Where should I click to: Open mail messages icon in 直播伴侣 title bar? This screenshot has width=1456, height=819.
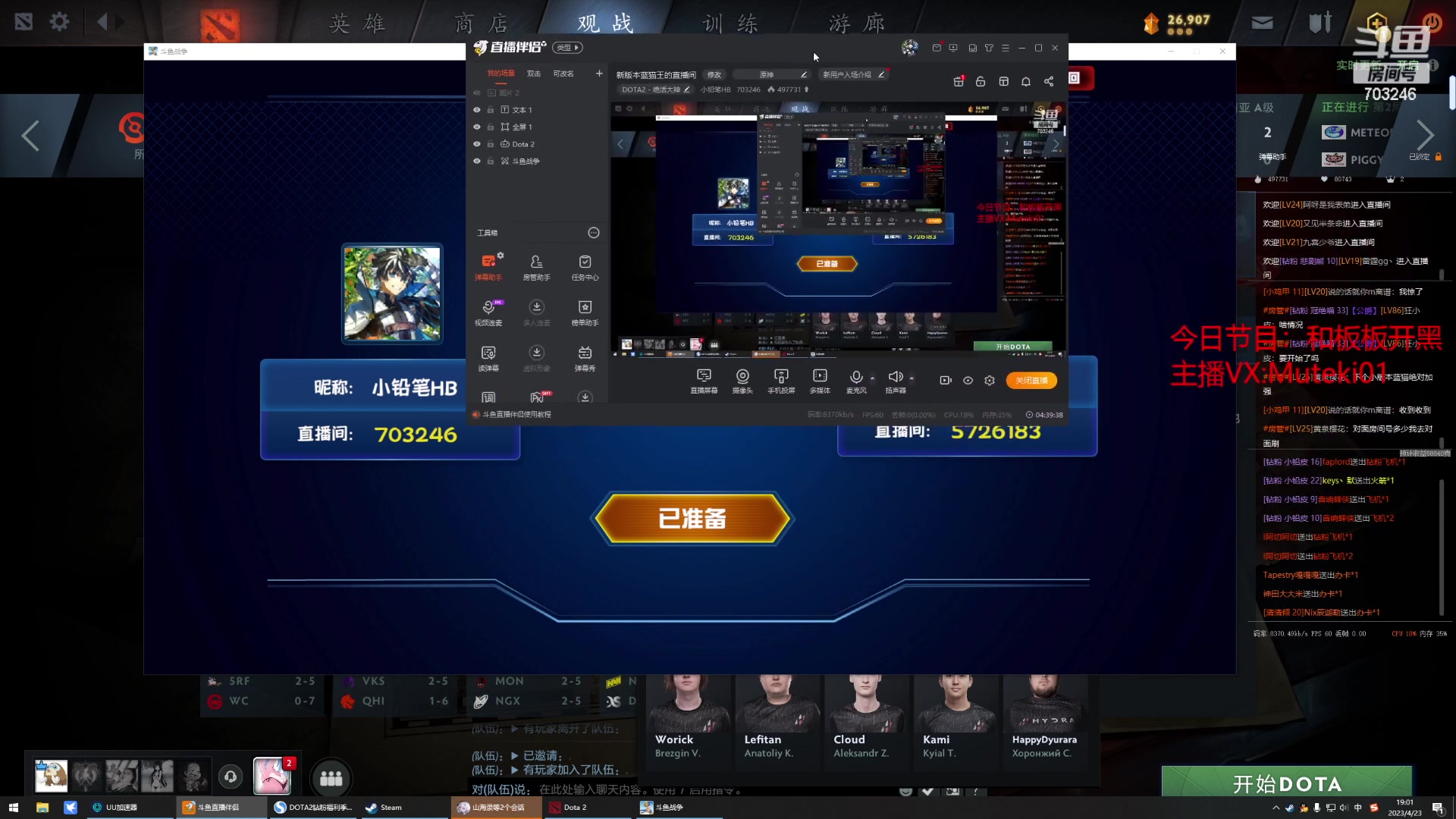pos(937,48)
